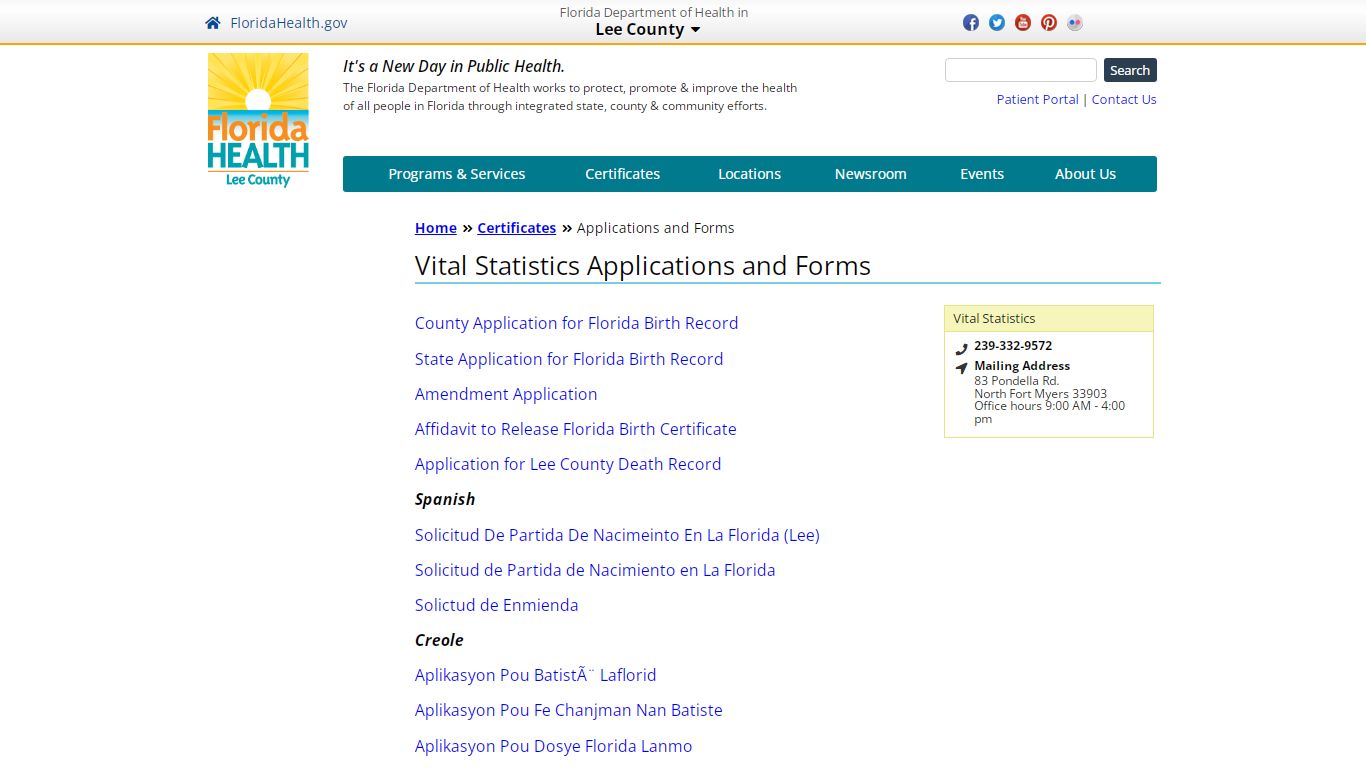The width and height of the screenshot is (1366, 768).
Task: Click the phone number 239-332-9572
Action: coord(1013,346)
